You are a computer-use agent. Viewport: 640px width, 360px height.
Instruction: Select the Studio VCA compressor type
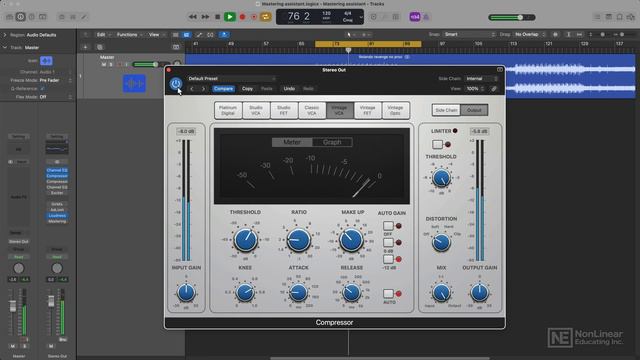point(256,110)
